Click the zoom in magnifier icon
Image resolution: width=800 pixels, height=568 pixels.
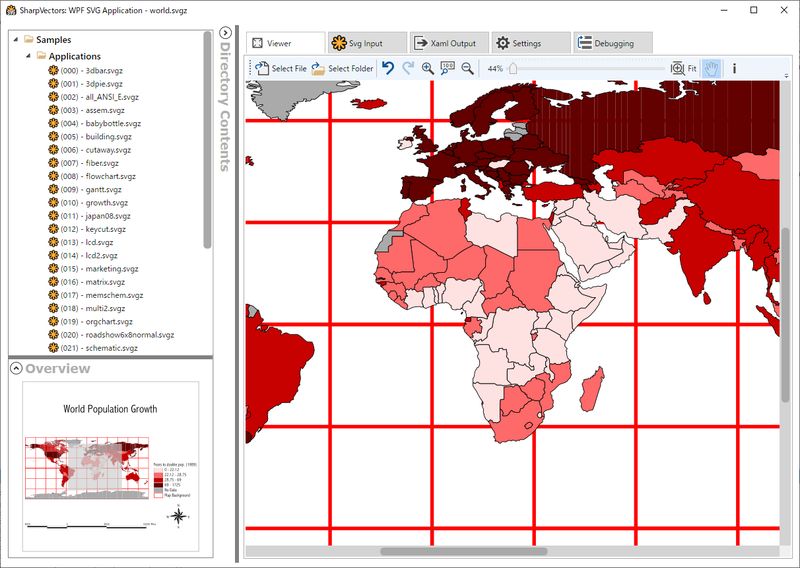pos(428,68)
